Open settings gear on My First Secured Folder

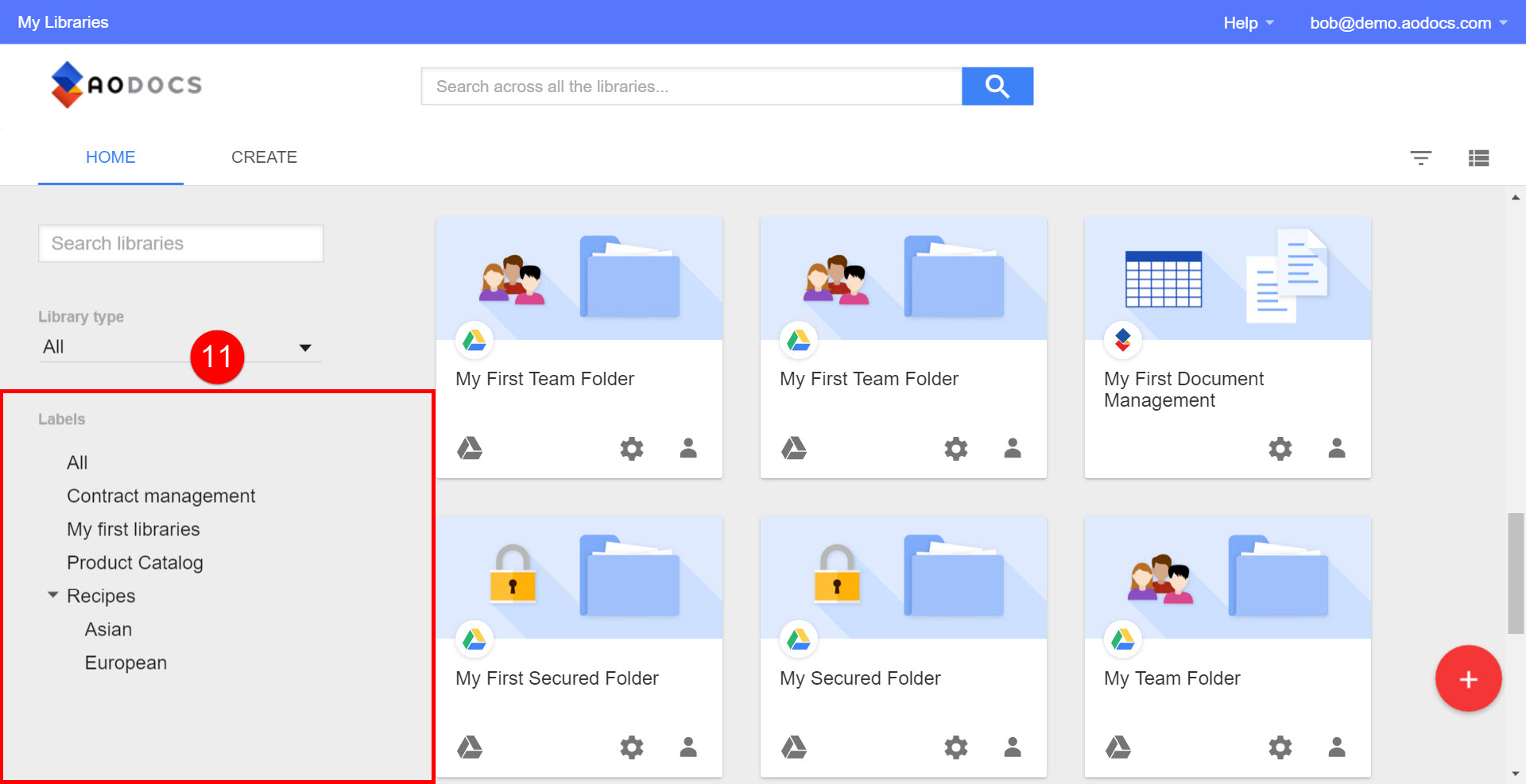tap(631, 747)
